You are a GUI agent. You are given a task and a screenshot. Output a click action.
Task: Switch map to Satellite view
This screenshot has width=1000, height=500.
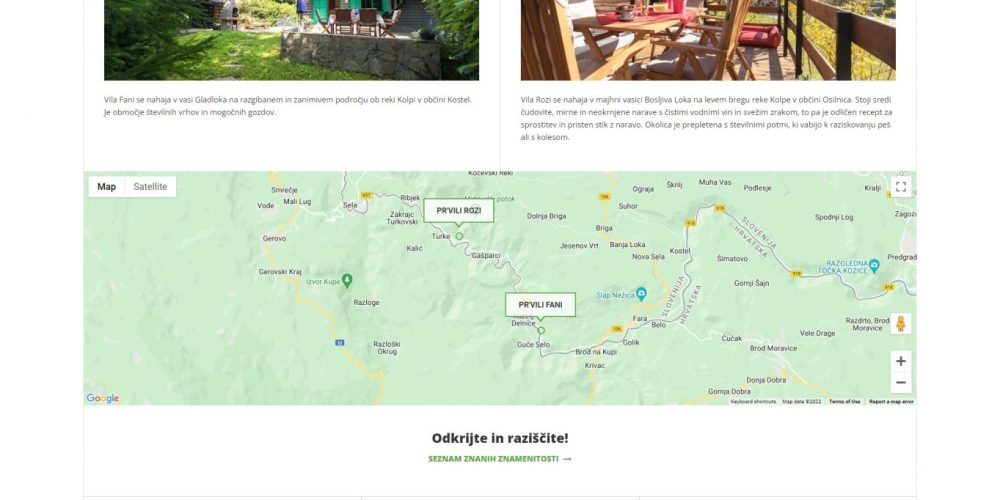pos(151,187)
